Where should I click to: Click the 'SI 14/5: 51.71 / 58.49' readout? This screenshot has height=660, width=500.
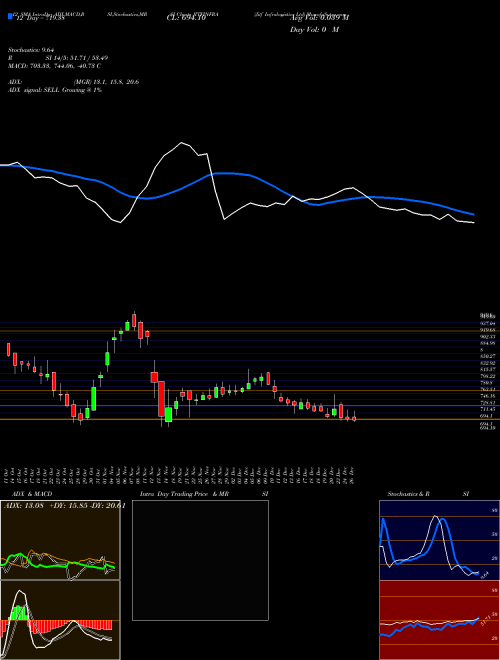pos(77,58)
